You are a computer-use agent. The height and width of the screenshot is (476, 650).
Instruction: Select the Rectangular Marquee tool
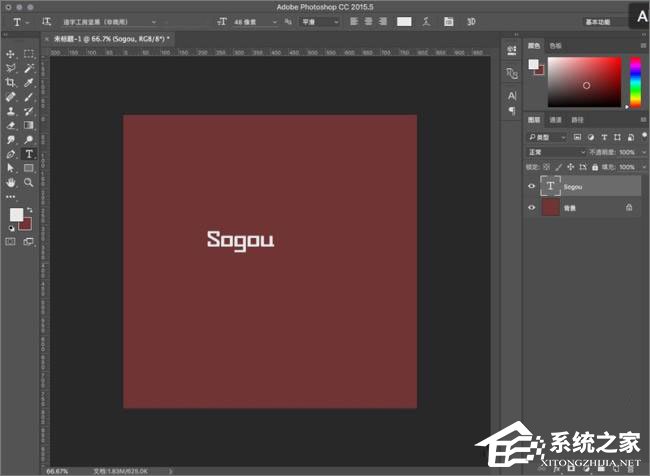coord(29,54)
